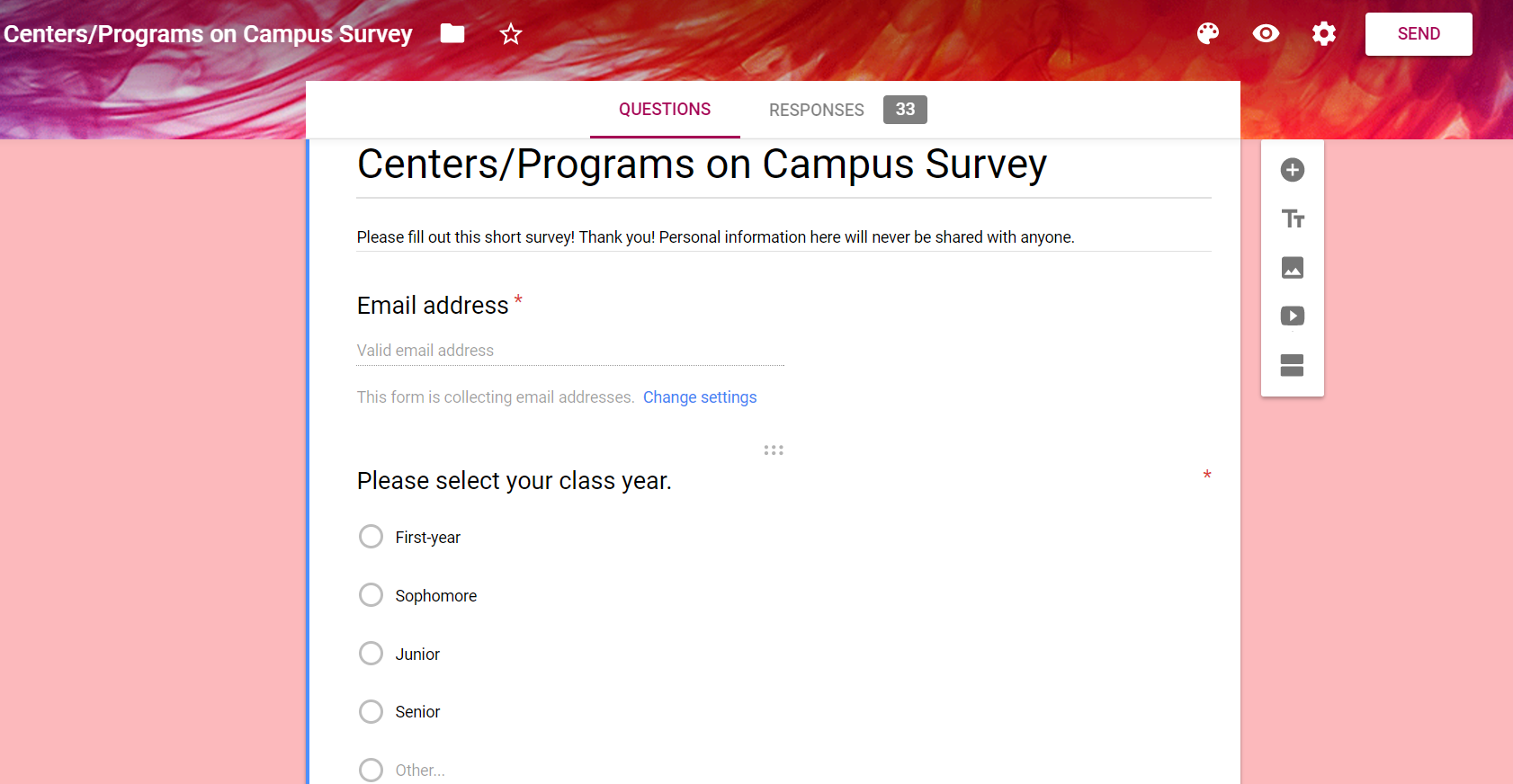Viewport: 1513px width, 784px height.
Task: Preview the form with the eye icon
Action: point(1266,34)
